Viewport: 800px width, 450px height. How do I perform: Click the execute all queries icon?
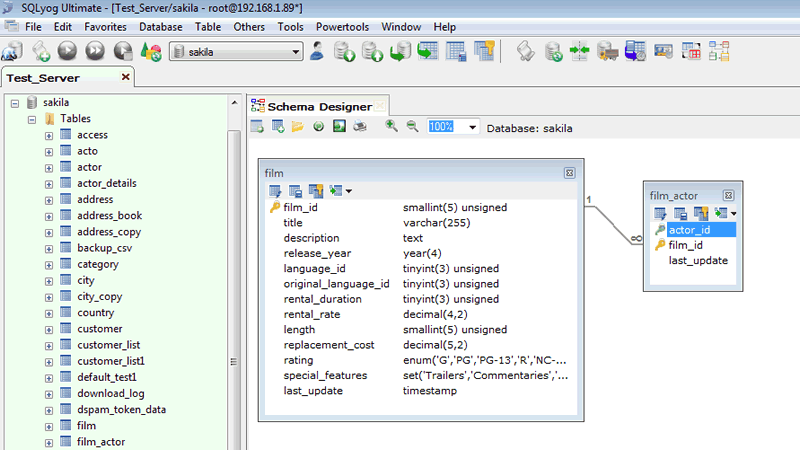click(x=95, y=51)
